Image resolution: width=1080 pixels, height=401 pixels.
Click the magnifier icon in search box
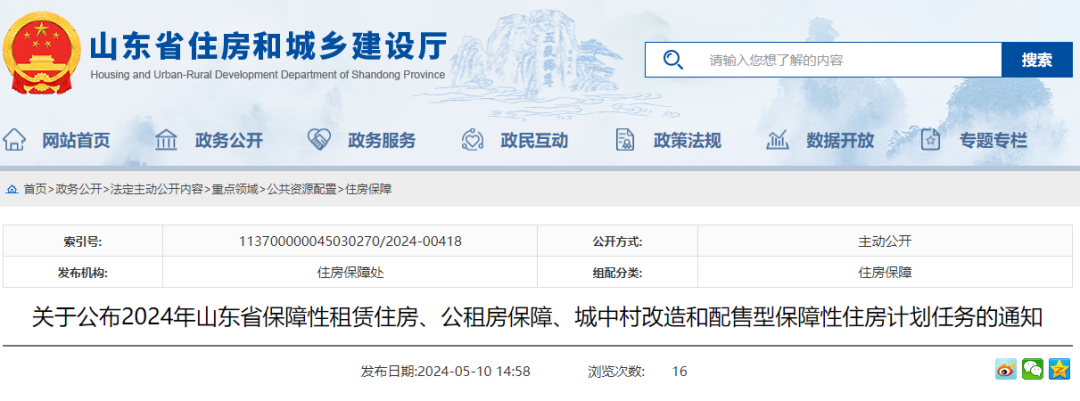click(x=673, y=60)
